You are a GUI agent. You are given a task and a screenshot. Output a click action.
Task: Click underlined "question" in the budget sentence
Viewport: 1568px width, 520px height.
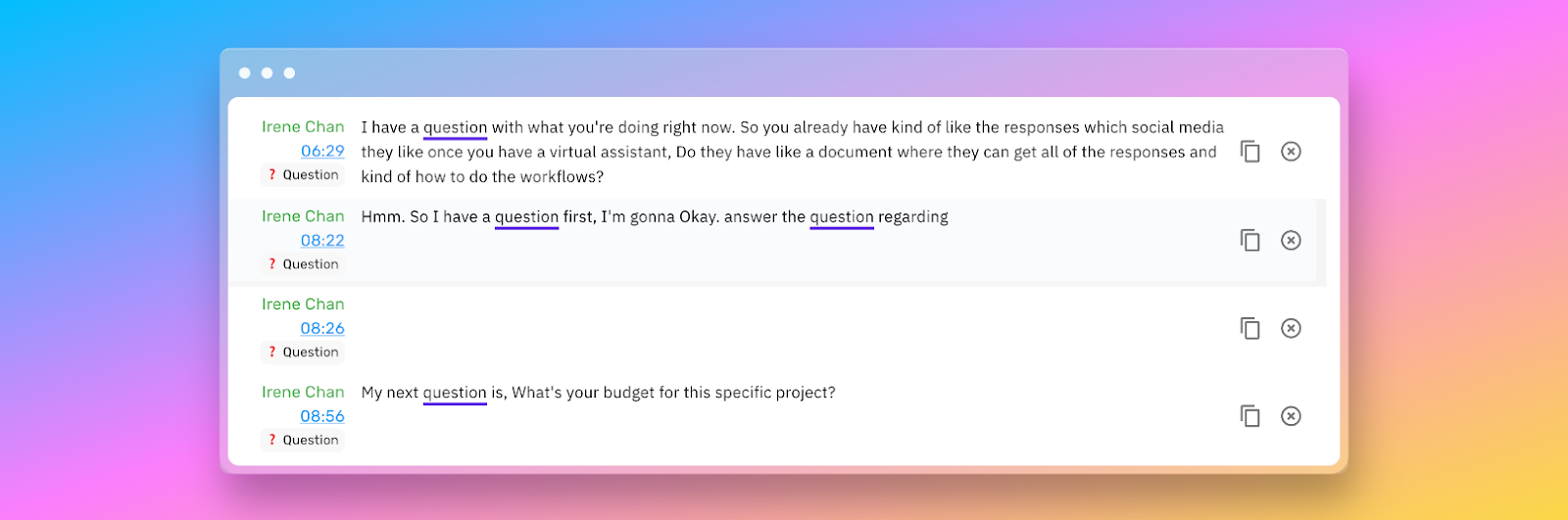(455, 393)
